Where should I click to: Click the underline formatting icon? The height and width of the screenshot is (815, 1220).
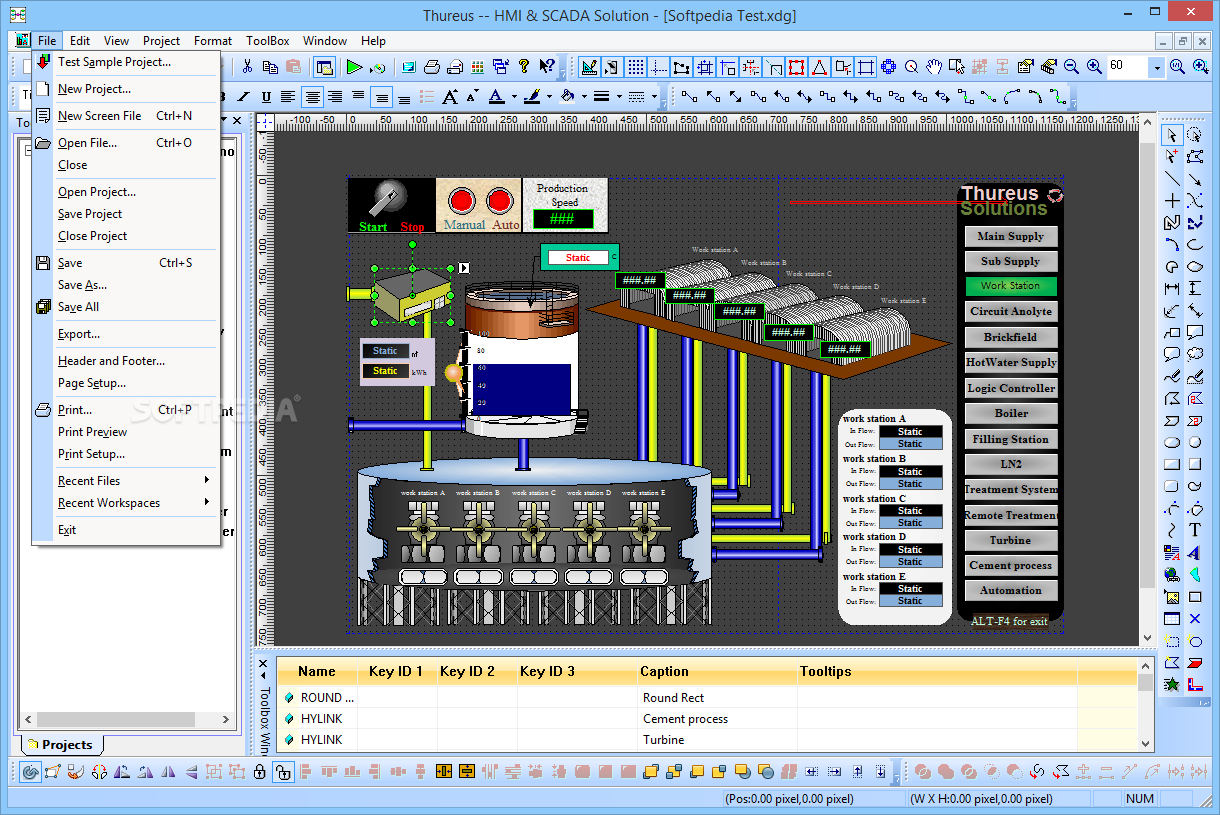(266, 97)
